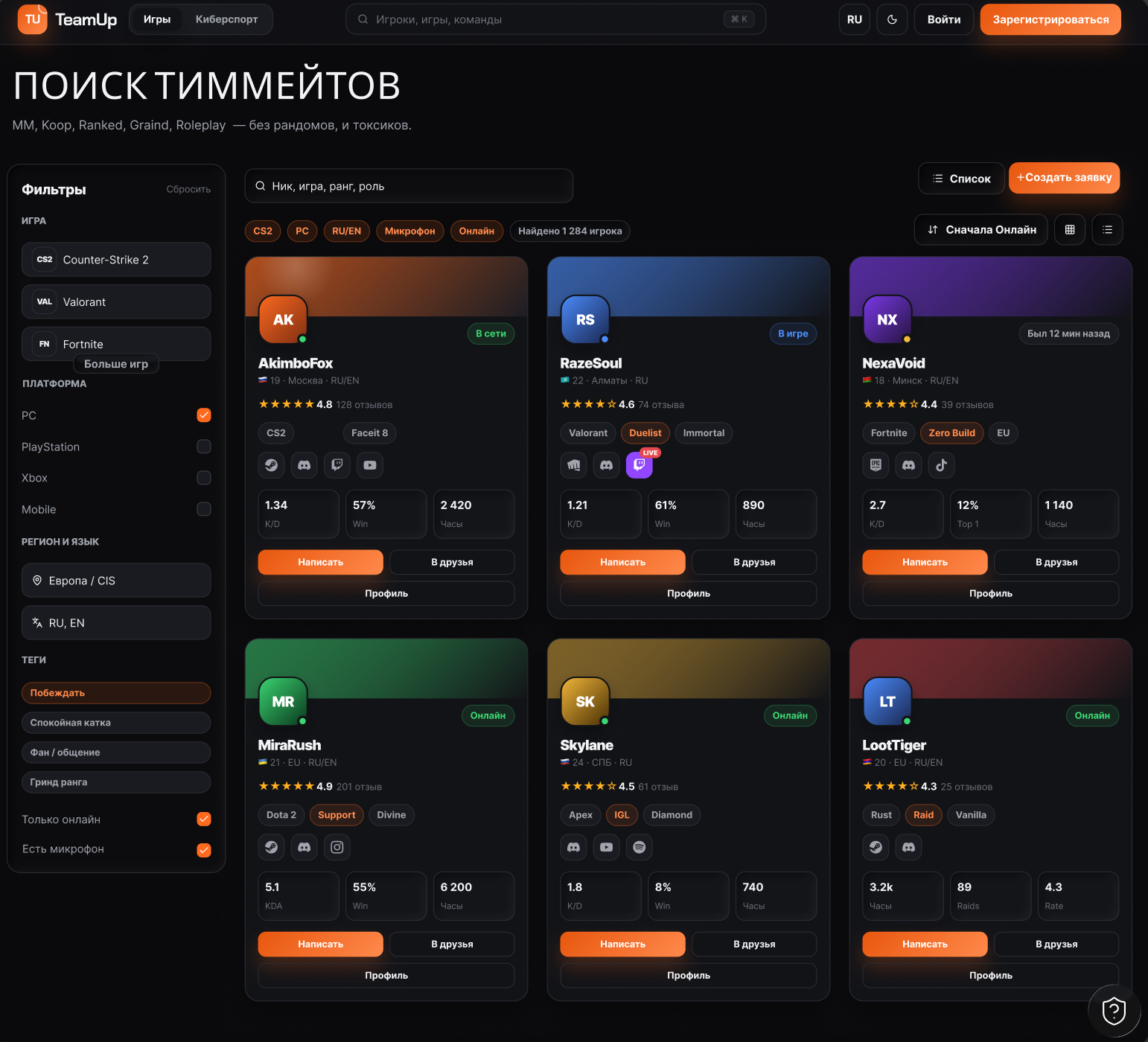Open Skylane's YouTube icon
Screen dimensions: 1148x1042
[x=607, y=847]
